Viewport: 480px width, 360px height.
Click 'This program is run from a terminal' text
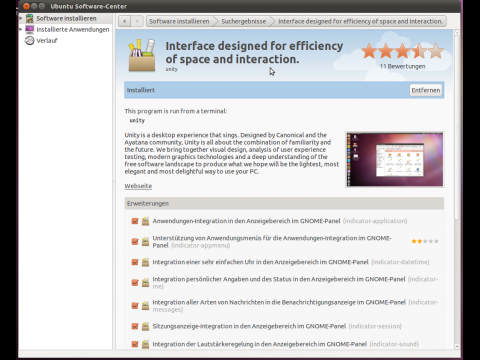176,111
